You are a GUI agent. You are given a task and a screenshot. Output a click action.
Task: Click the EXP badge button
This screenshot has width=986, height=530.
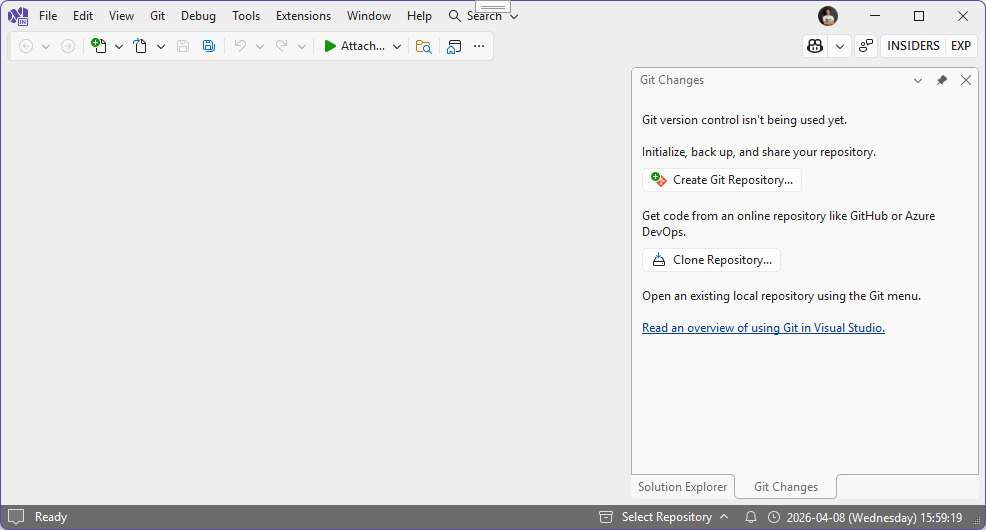click(961, 46)
